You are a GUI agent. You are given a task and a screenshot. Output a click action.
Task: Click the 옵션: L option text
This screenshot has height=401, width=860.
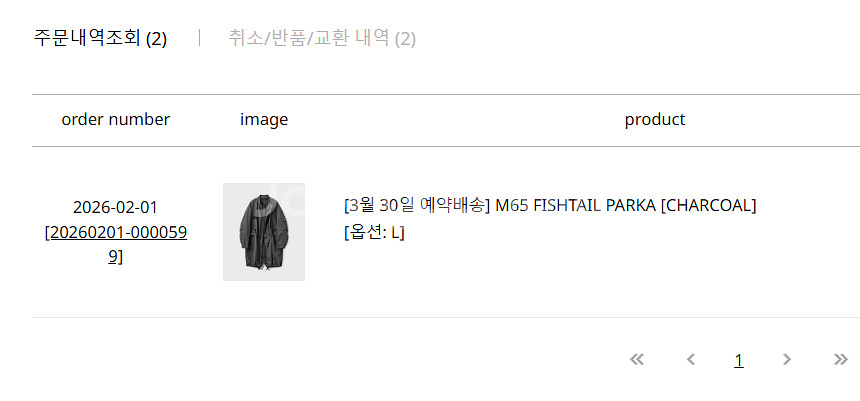pyautogui.click(x=374, y=232)
